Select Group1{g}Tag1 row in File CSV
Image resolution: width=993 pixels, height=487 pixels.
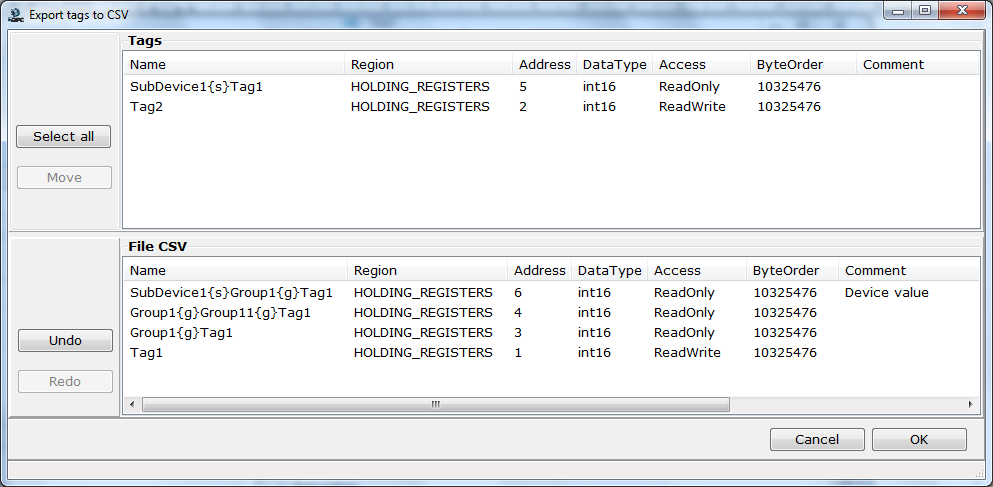tap(551, 333)
